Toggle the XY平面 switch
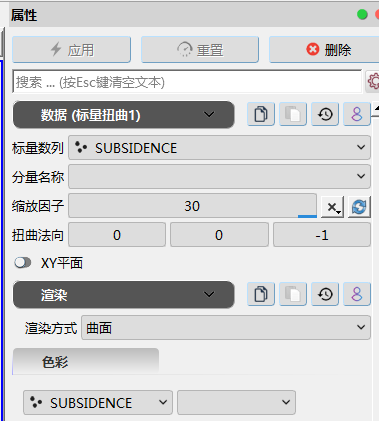379x421 pixels. click(x=23, y=263)
